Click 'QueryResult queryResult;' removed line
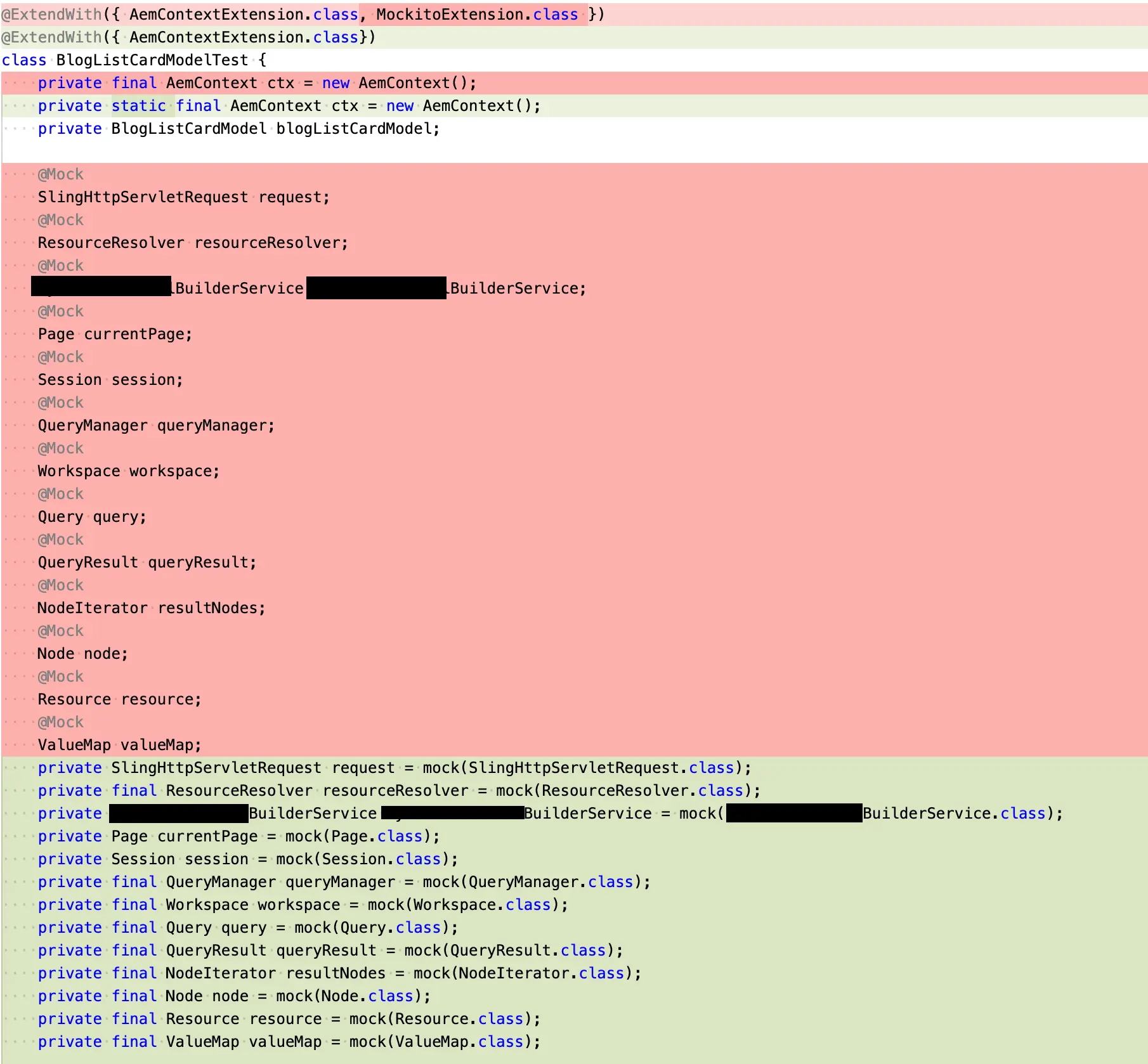This screenshot has width=1148, height=1064. click(x=574, y=562)
